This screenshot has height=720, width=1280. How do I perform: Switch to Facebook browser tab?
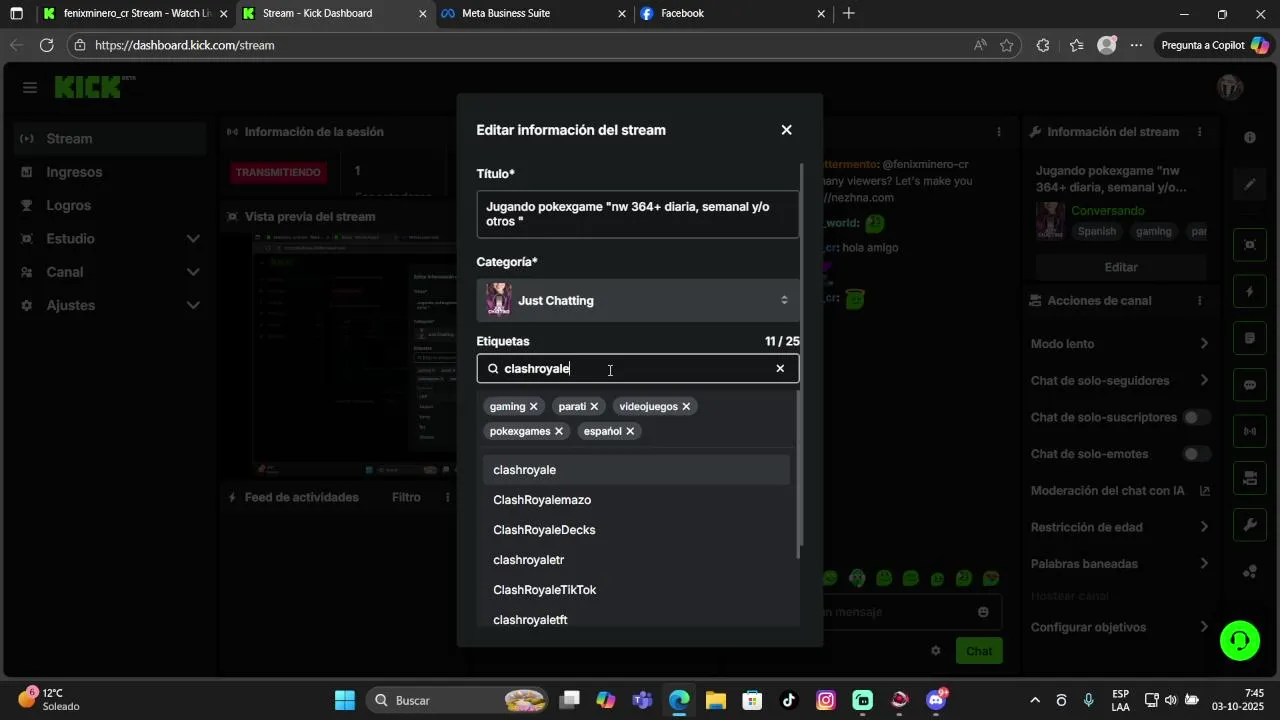[733, 14]
